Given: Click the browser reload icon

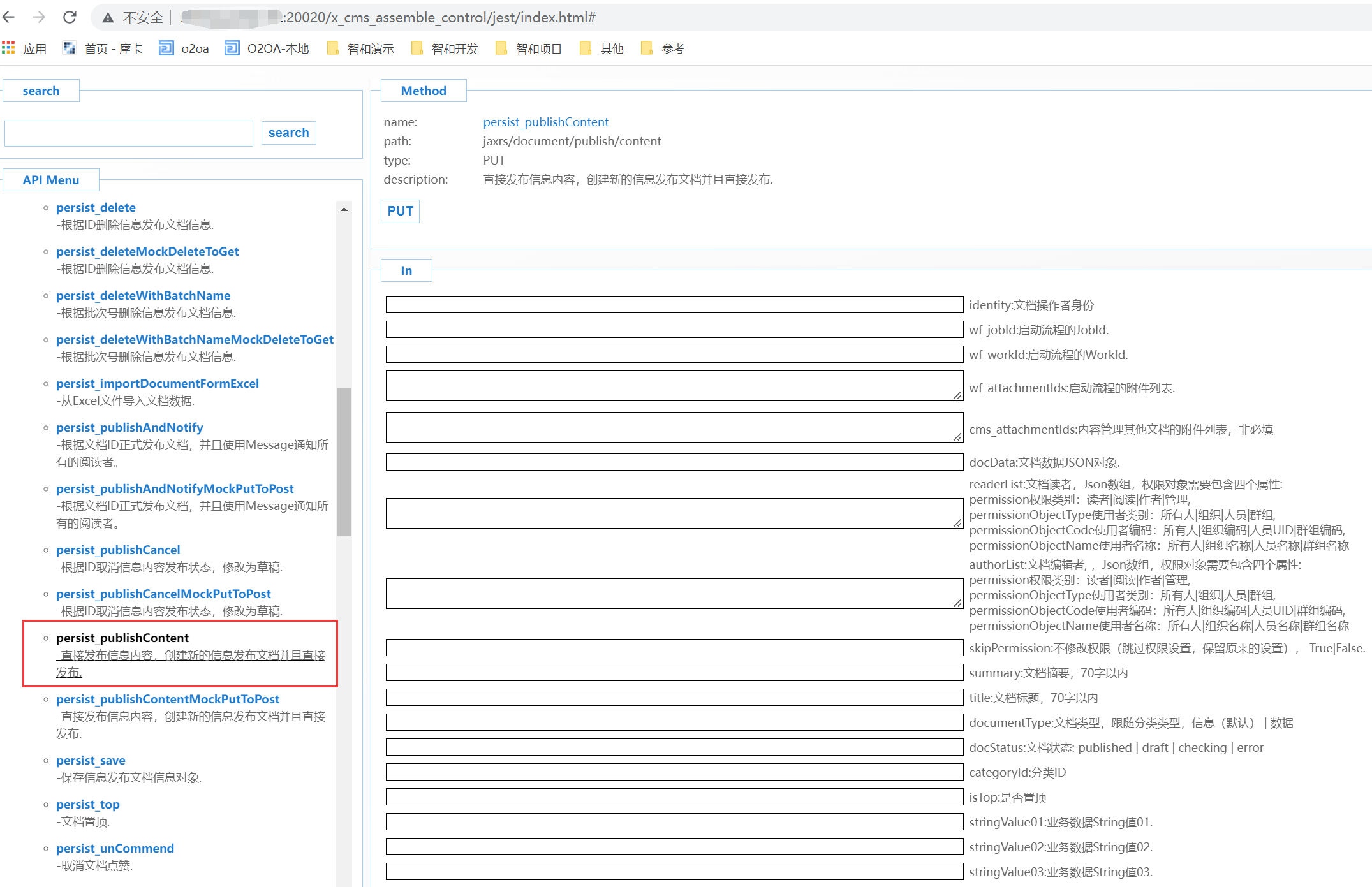Looking at the screenshot, I should pyautogui.click(x=70, y=17).
